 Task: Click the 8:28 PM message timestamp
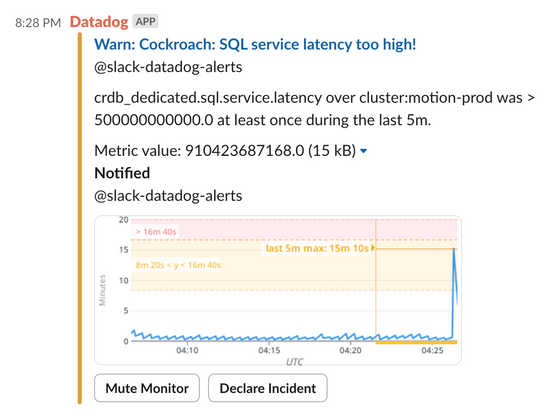coord(38,23)
